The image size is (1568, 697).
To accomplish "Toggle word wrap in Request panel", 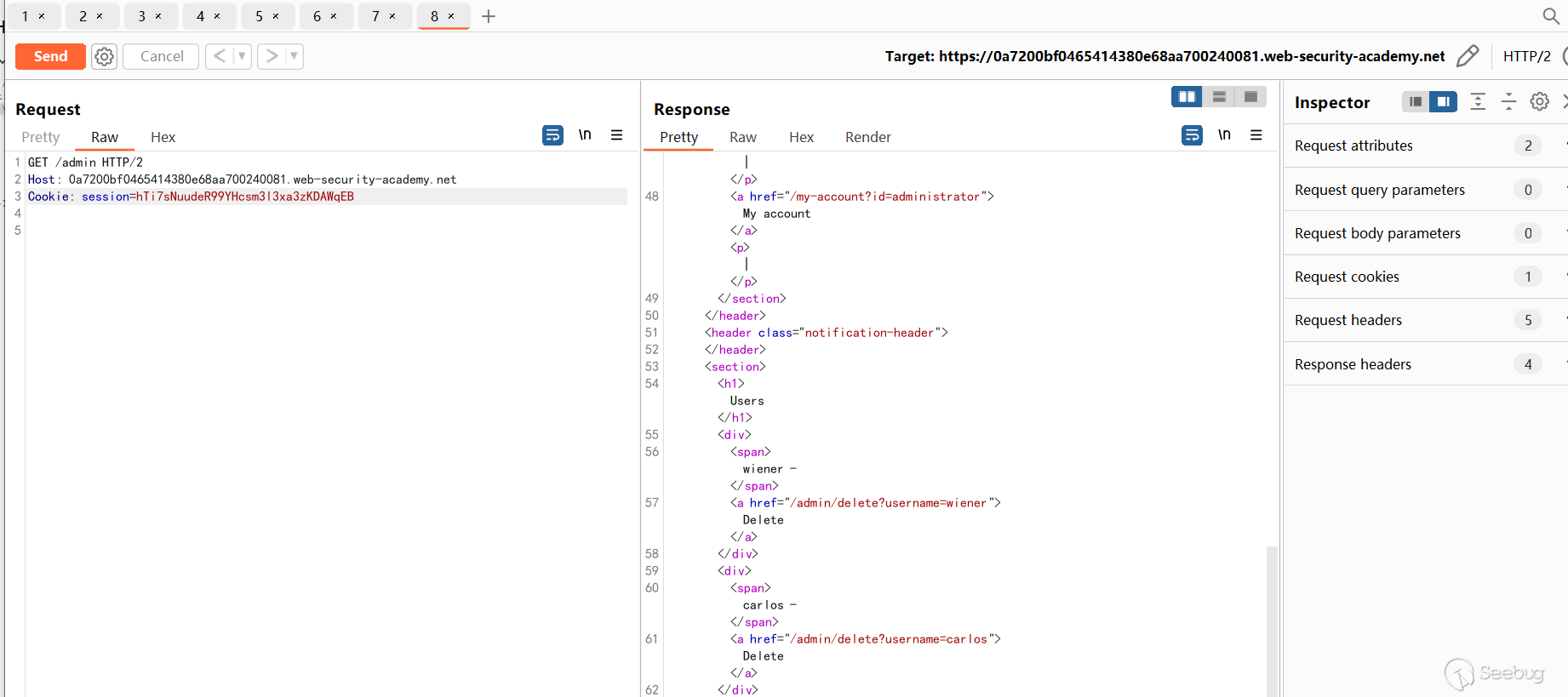I will (552, 135).
